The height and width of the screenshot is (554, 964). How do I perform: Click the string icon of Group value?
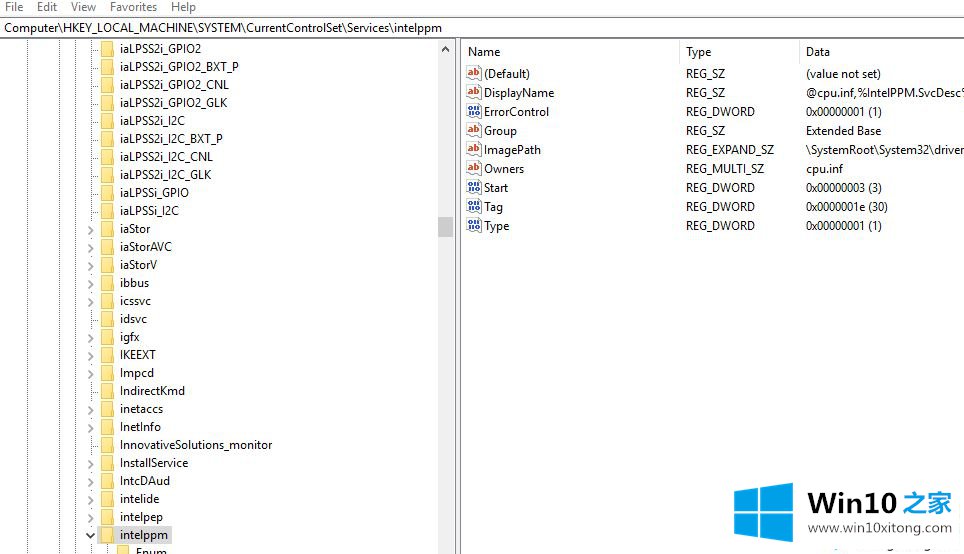[x=473, y=130]
